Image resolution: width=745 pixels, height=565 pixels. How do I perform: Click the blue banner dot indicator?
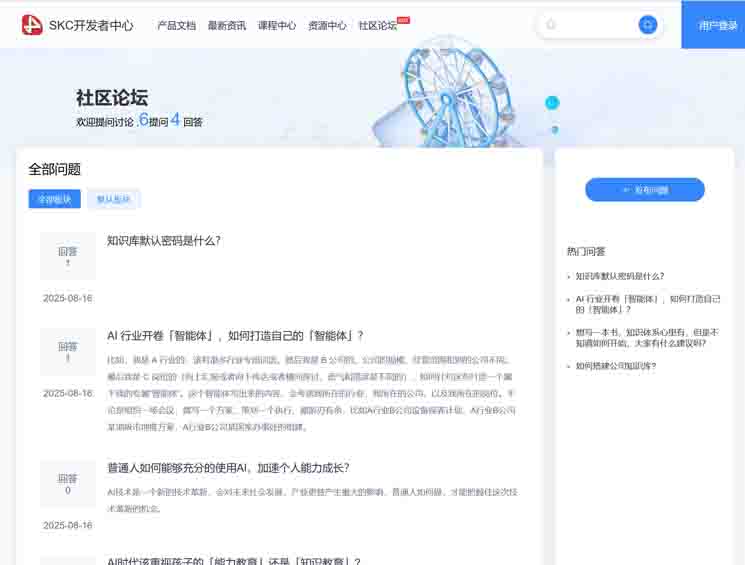point(551,103)
